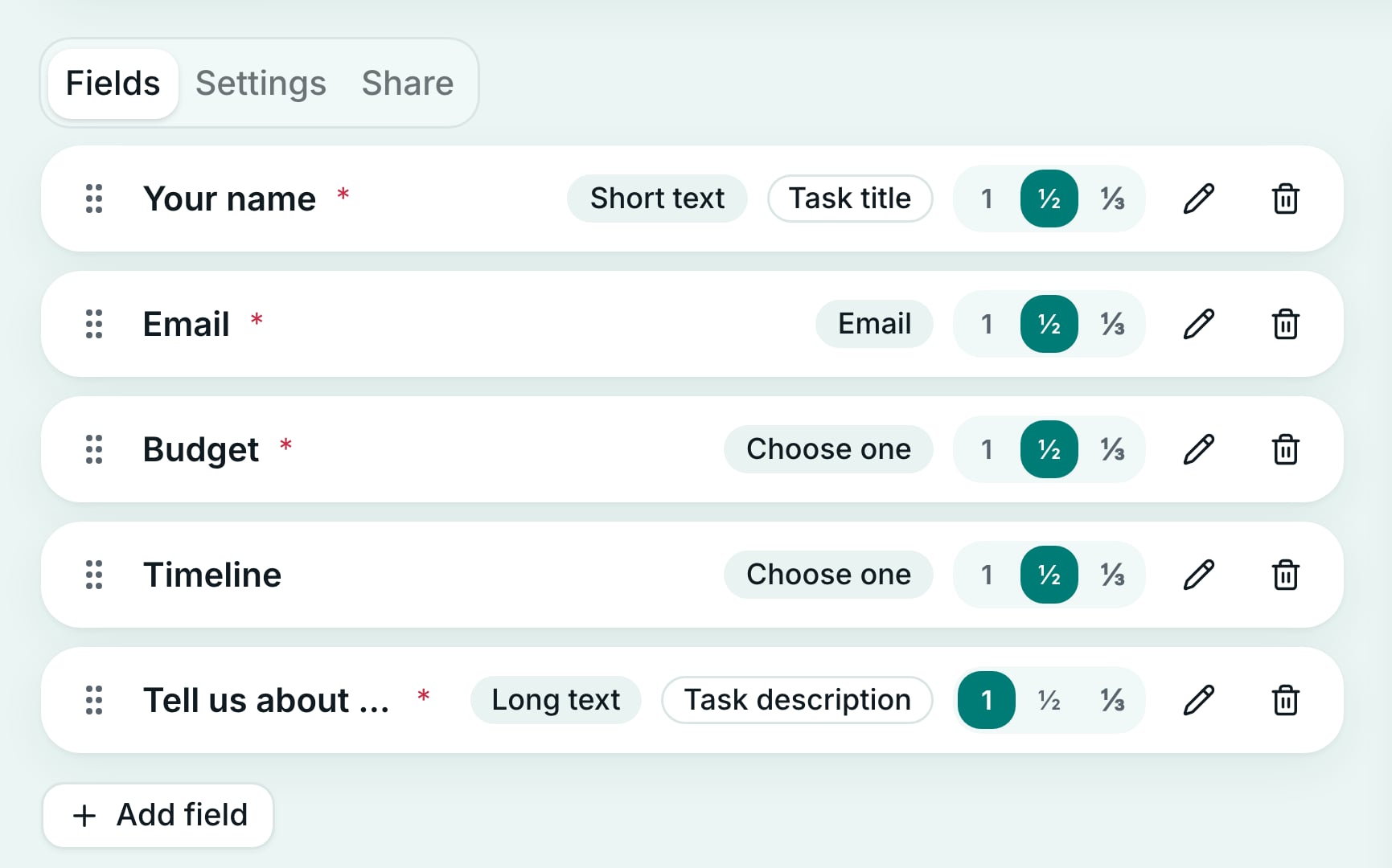Set Your name width to full (1)

click(x=987, y=199)
